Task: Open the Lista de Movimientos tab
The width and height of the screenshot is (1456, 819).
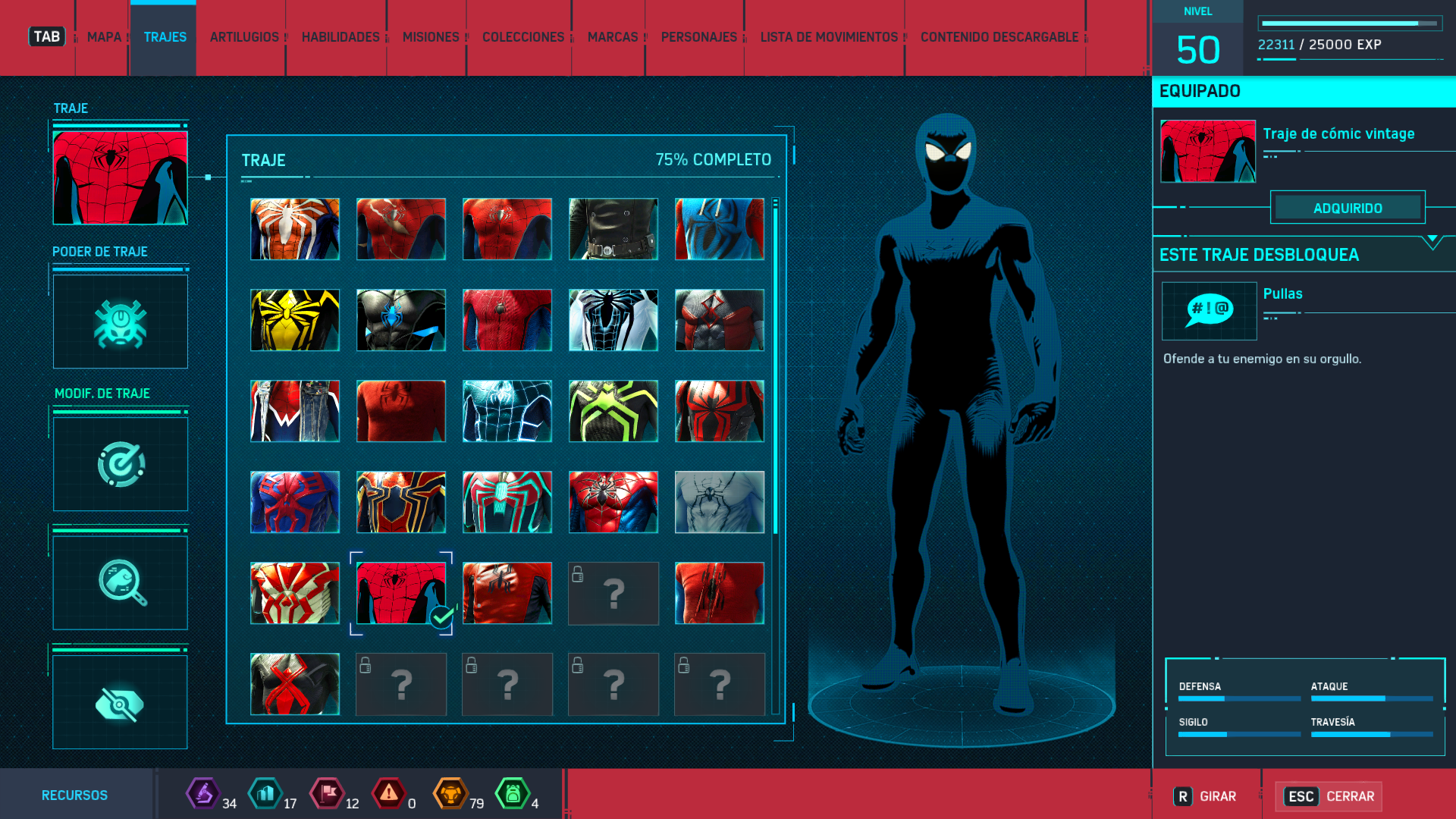Action: tap(828, 37)
